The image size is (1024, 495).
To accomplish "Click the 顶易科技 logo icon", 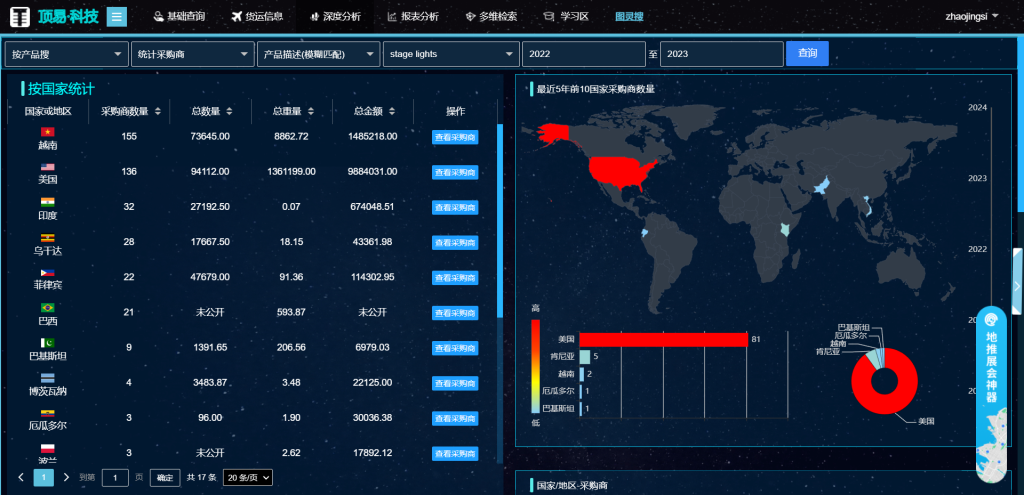I will pos(20,17).
